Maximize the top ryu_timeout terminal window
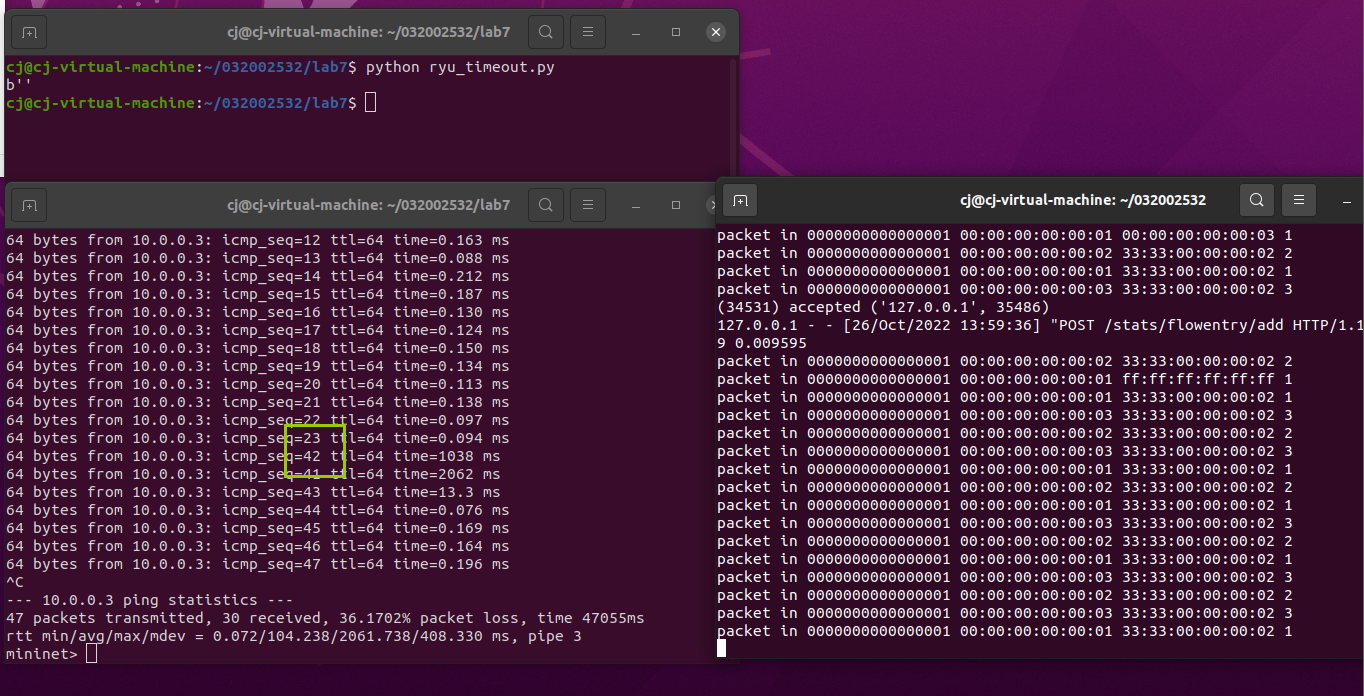 pos(676,32)
